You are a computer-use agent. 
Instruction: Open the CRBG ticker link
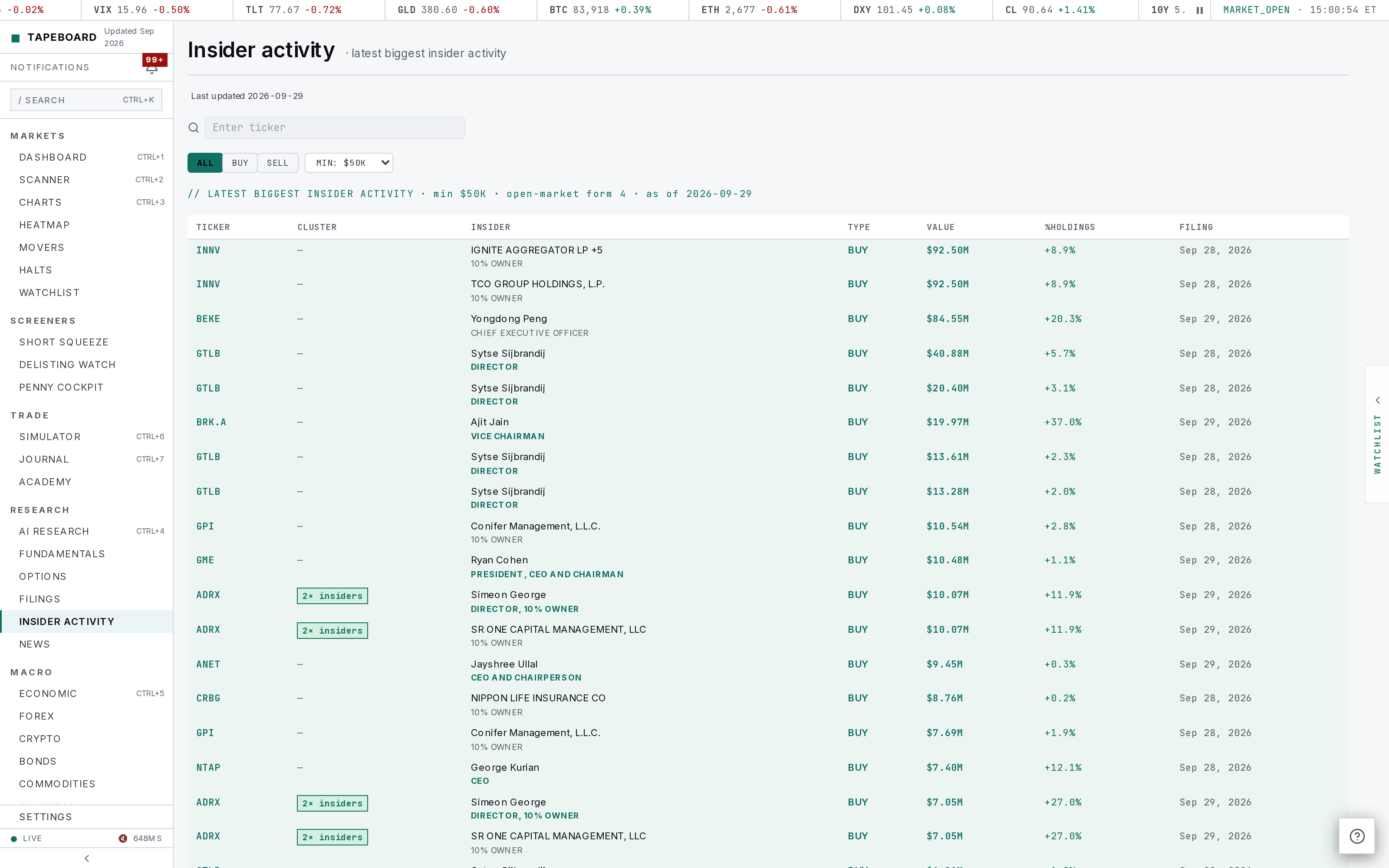point(208,698)
